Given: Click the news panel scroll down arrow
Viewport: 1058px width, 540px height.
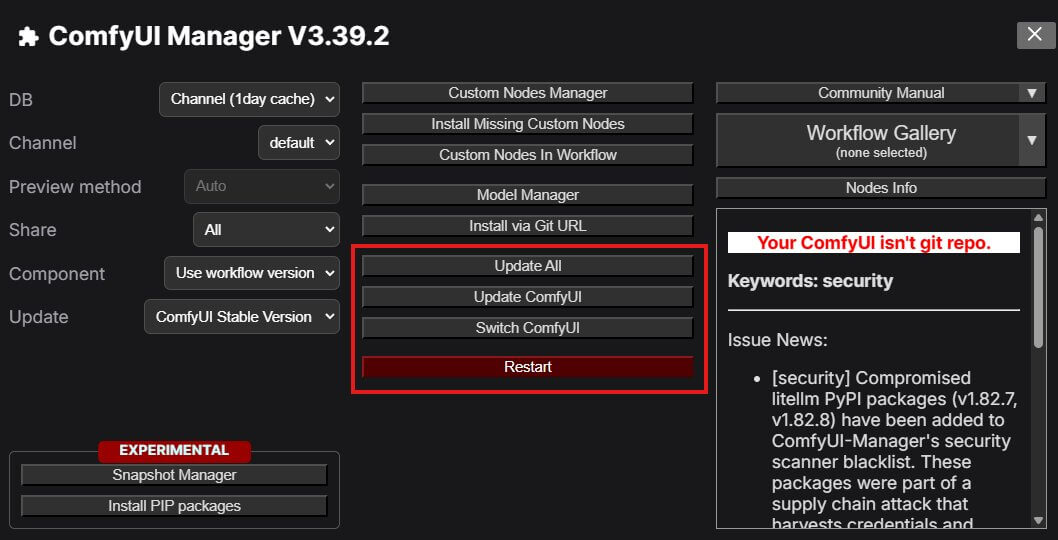Looking at the screenshot, I should (1038, 520).
